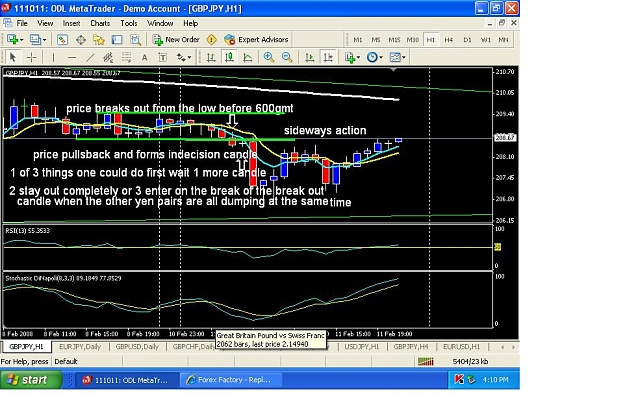Select the text label 'T' tool
The image size is (625, 405).
(163, 57)
